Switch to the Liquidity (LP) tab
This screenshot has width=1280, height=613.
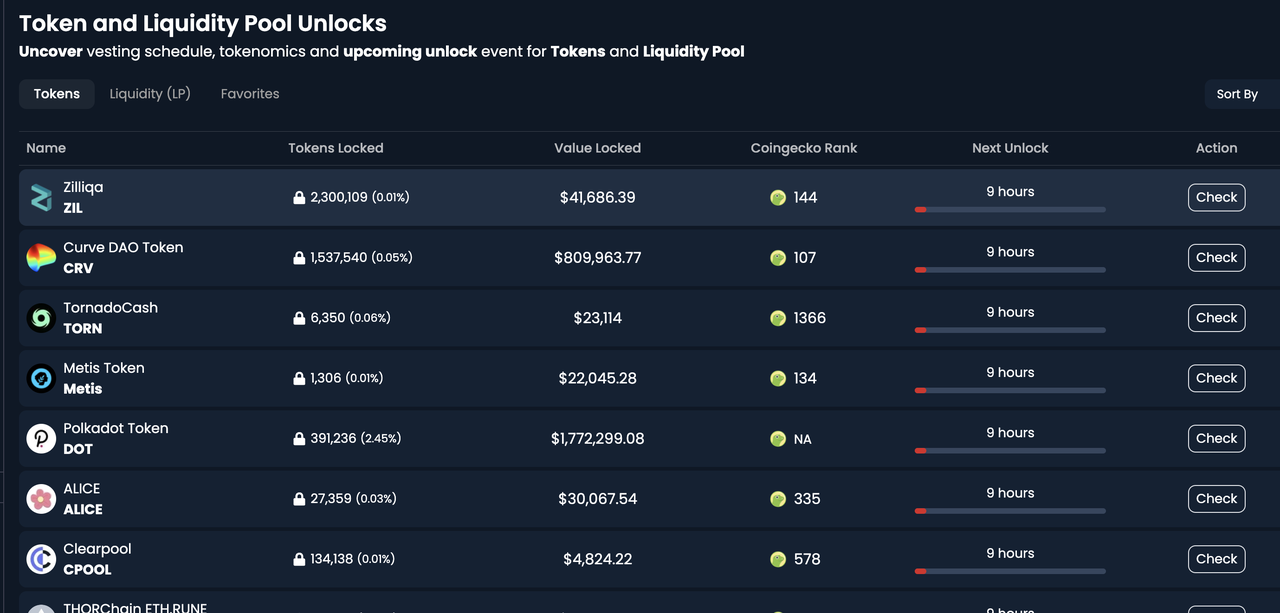click(x=149, y=93)
